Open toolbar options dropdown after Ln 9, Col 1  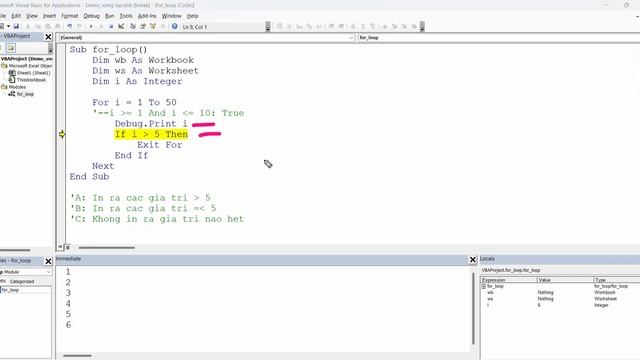click(268, 27)
